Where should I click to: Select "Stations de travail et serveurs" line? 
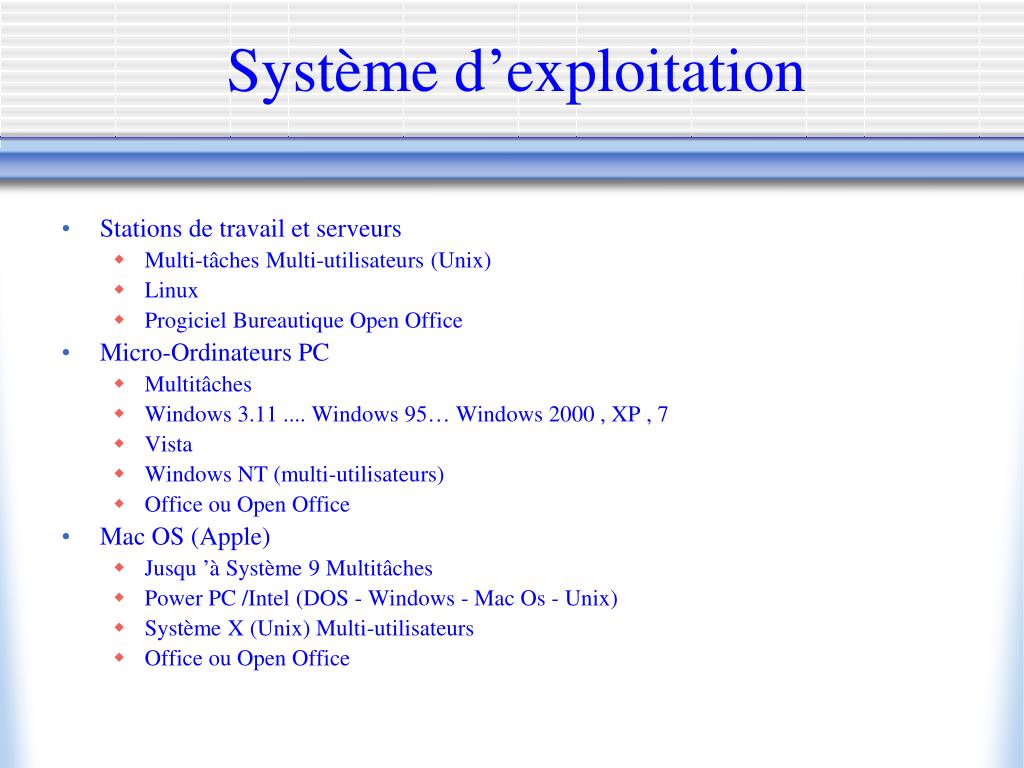click(x=250, y=229)
